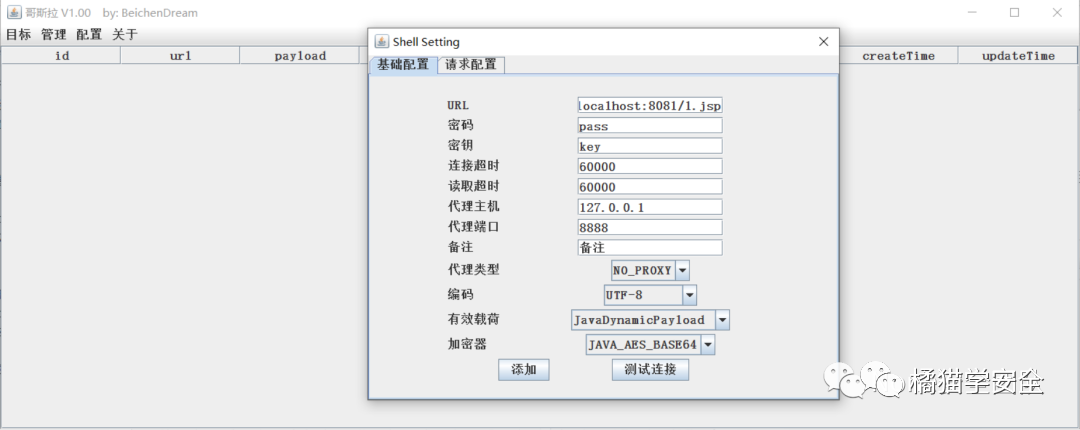This screenshot has height=430, width=1080.
Task: Focus the 连接超时 field
Action: [650, 166]
